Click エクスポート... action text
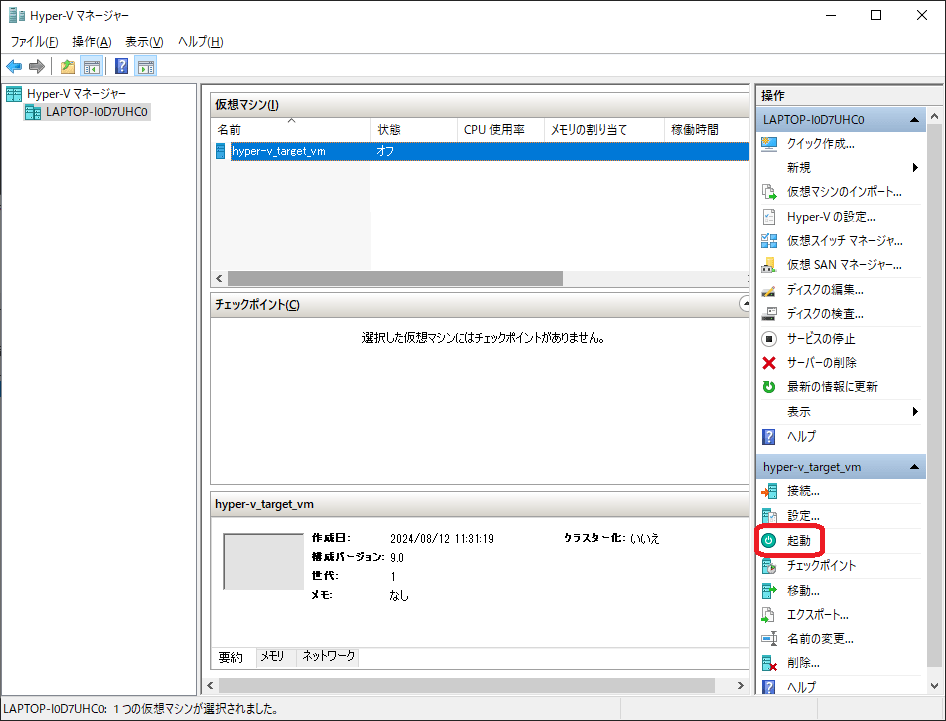 pos(817,615)
